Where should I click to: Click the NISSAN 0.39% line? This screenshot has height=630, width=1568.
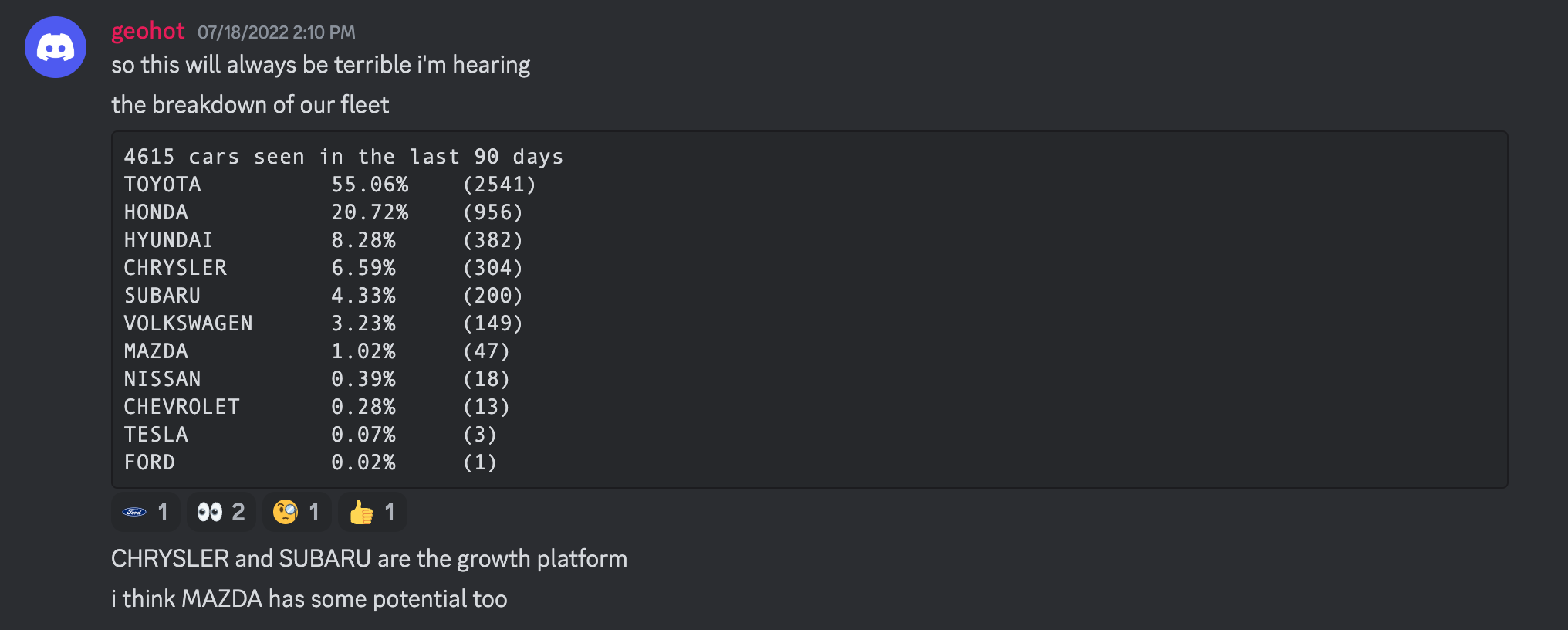click(x=317, y=379)
